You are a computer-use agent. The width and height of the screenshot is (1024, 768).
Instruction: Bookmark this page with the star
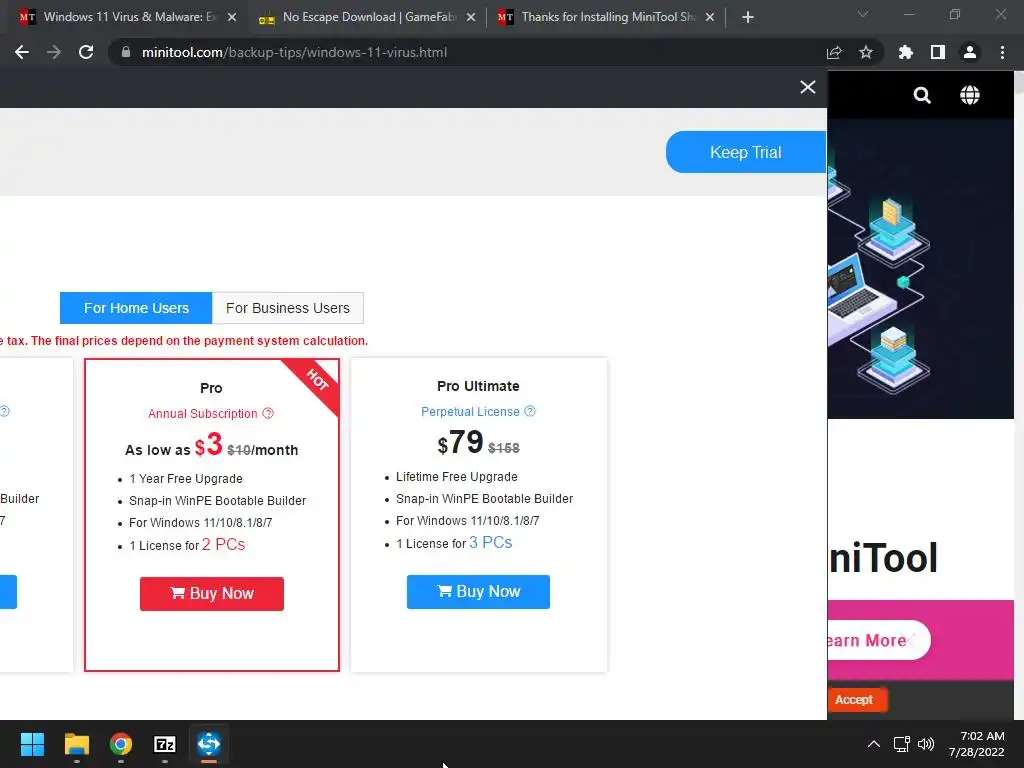pyautogui.click(x=866, y=52)
